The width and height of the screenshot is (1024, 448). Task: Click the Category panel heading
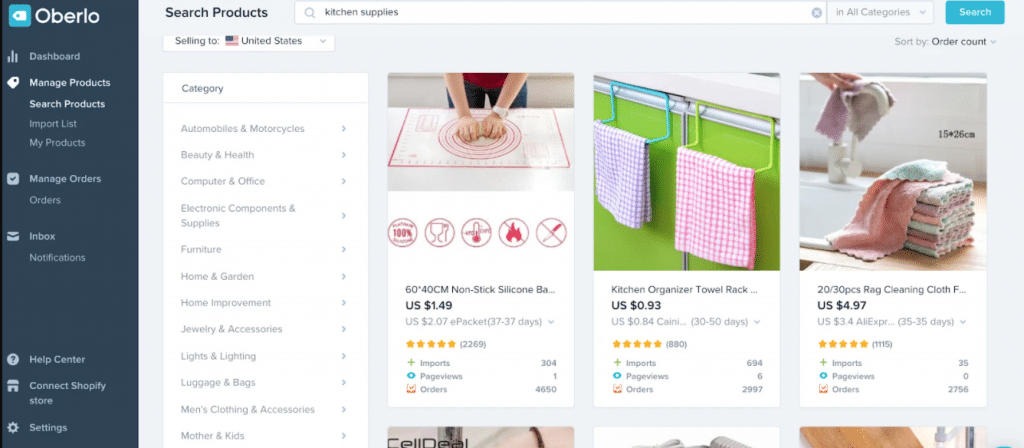click(202, 88)
